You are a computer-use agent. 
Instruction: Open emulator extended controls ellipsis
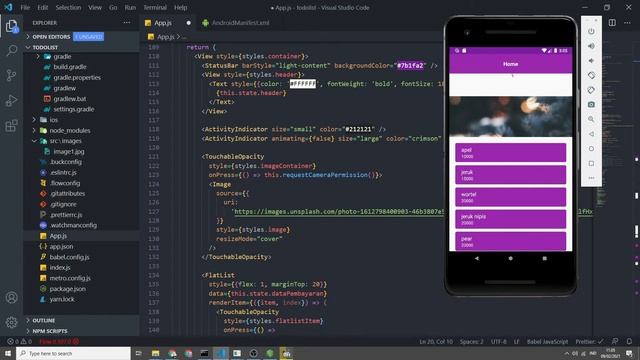pos(591,178)
